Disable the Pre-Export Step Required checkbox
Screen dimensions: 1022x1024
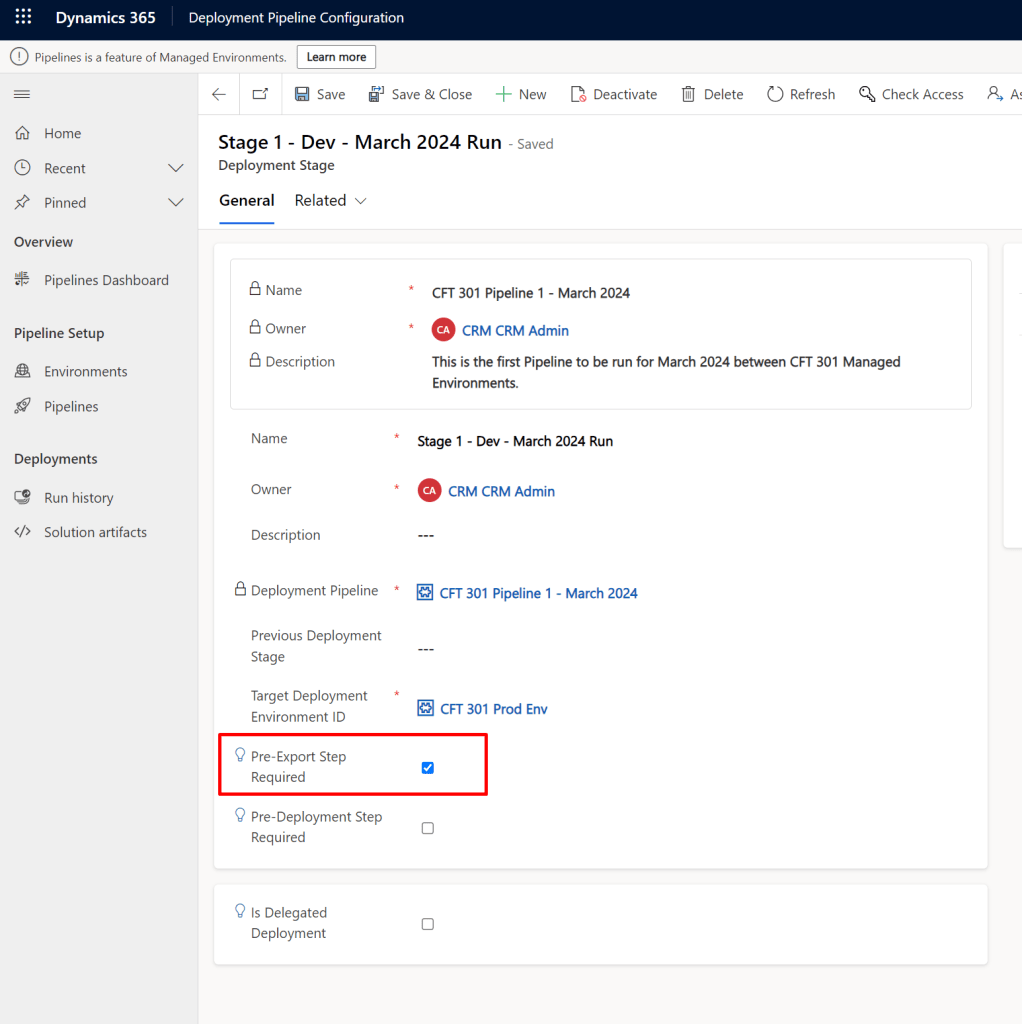tap(428, 767)
